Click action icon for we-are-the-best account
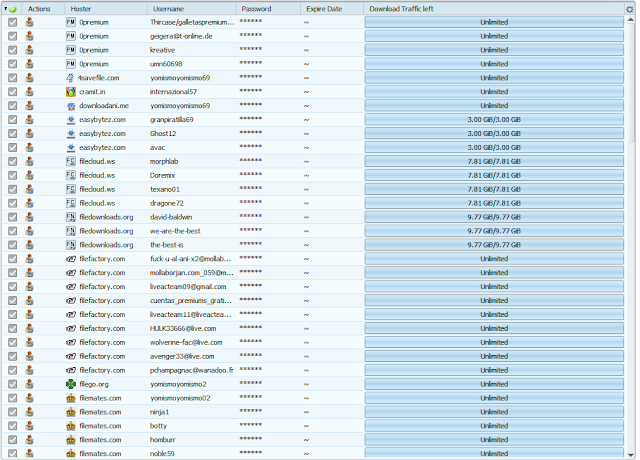 coord(29,231)
